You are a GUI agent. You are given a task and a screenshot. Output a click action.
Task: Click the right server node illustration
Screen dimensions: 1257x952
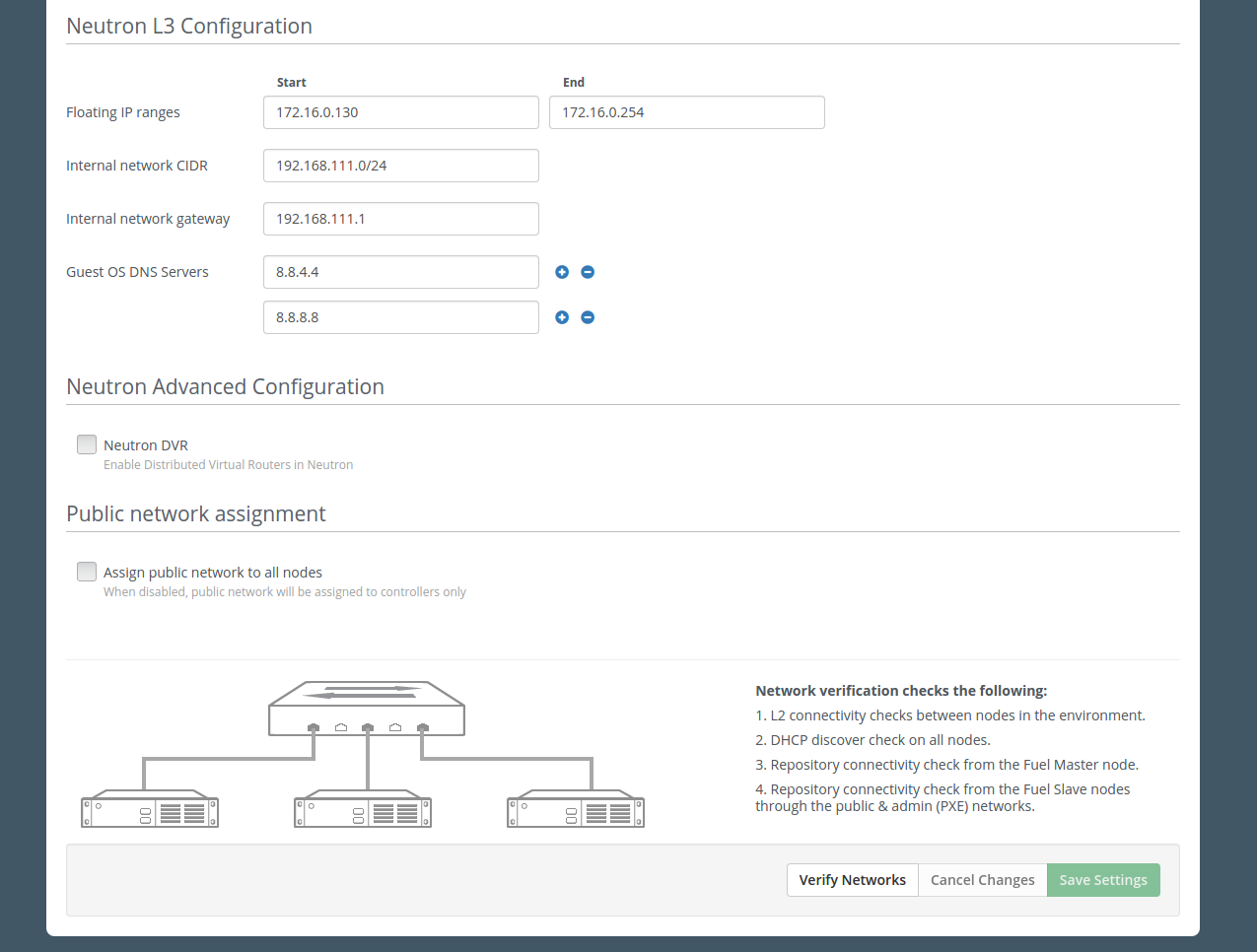(576, 809)
